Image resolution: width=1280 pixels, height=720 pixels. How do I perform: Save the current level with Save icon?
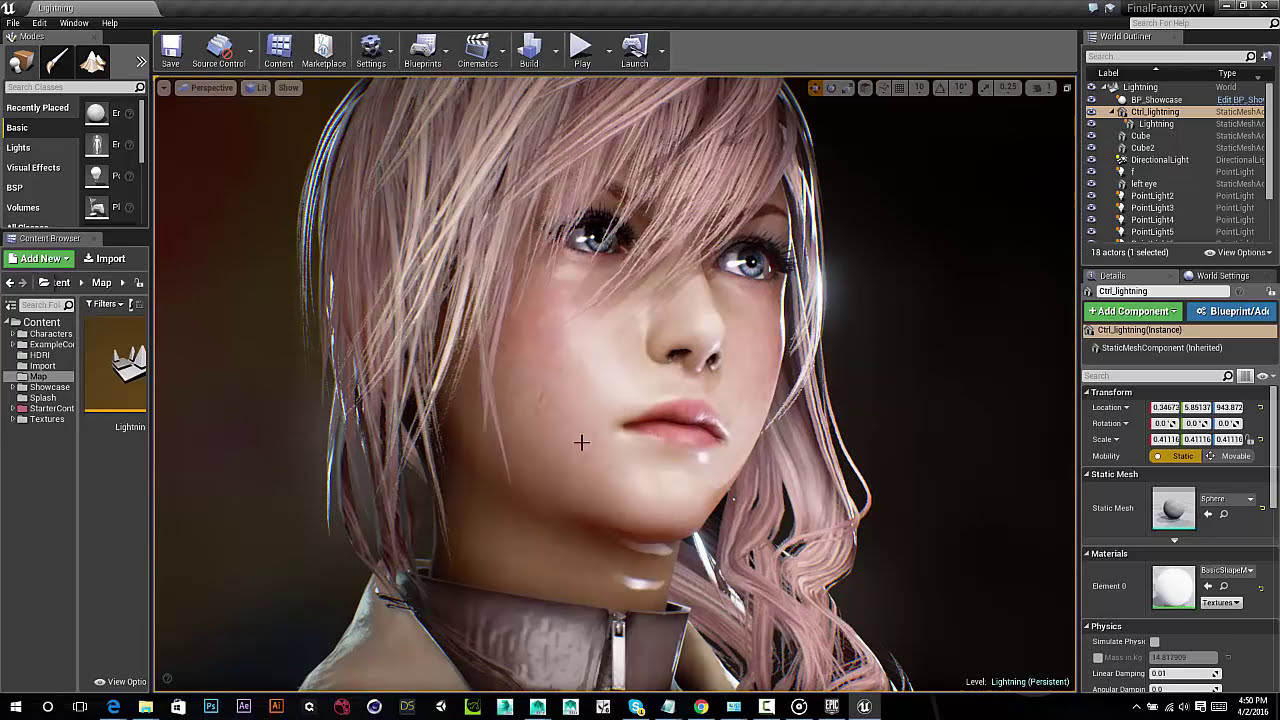pos(171,51)
